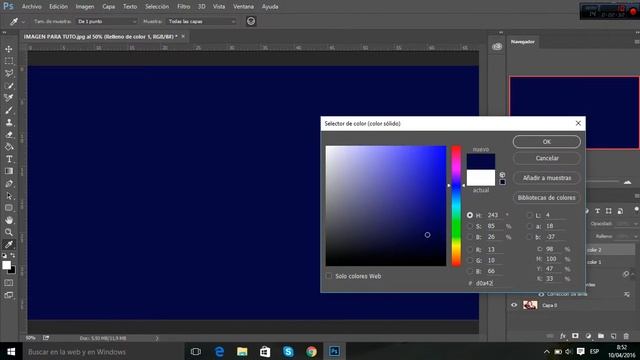The image size is (640, 360).
Task: Select the Rectangular Marquee tool
Action: (x=9, y=61)
